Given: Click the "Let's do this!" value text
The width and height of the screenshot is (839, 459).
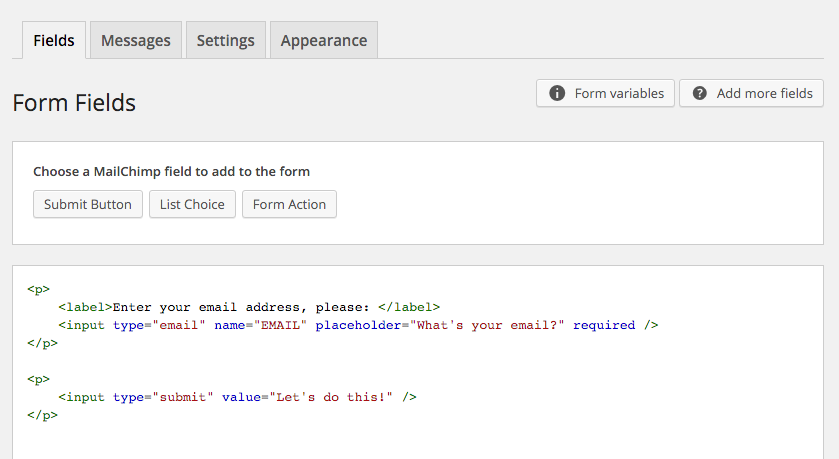Looking at the screenshot, I should tap(331, 397).
